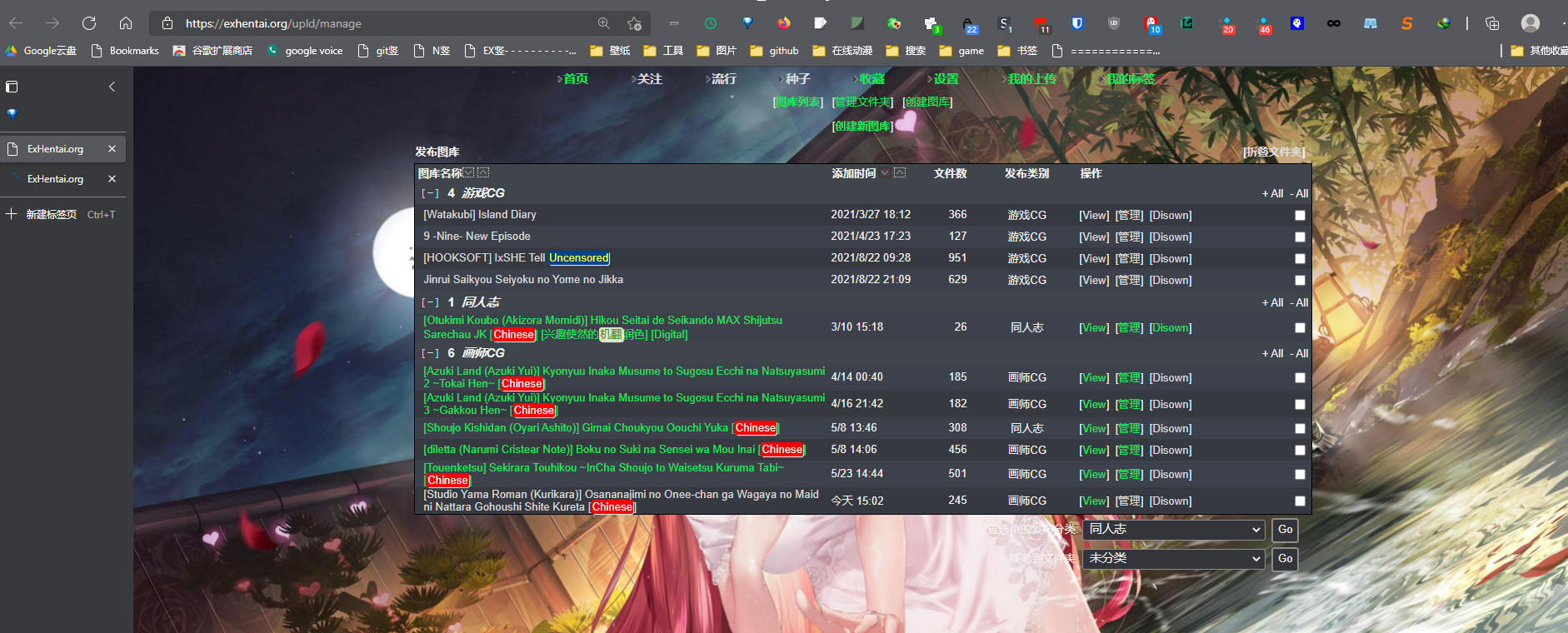
Task: Collapse the 游戏CG folder group
Action: 430,193
